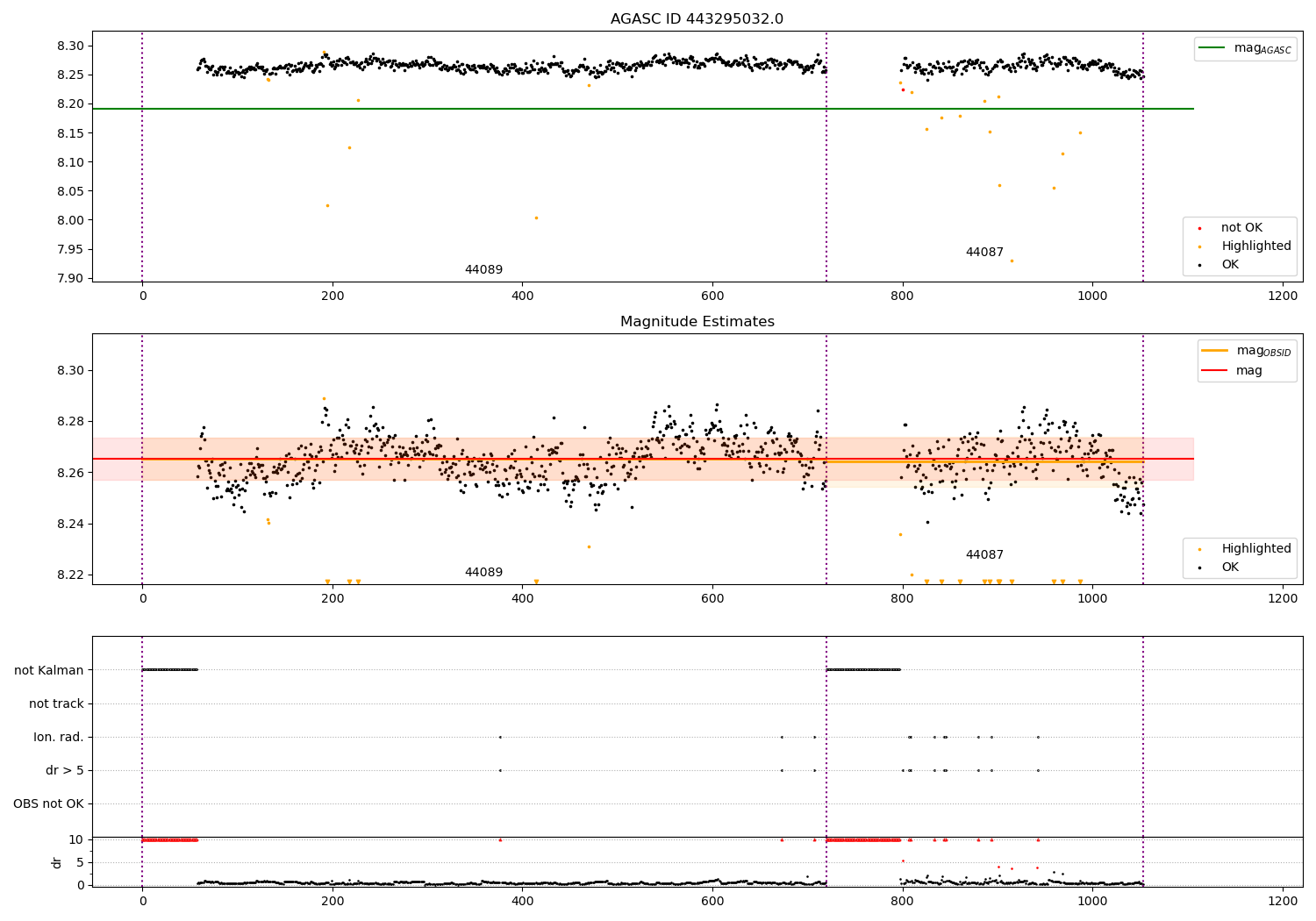Click y-tick '8.20' in the top plot

click(71, 104)
